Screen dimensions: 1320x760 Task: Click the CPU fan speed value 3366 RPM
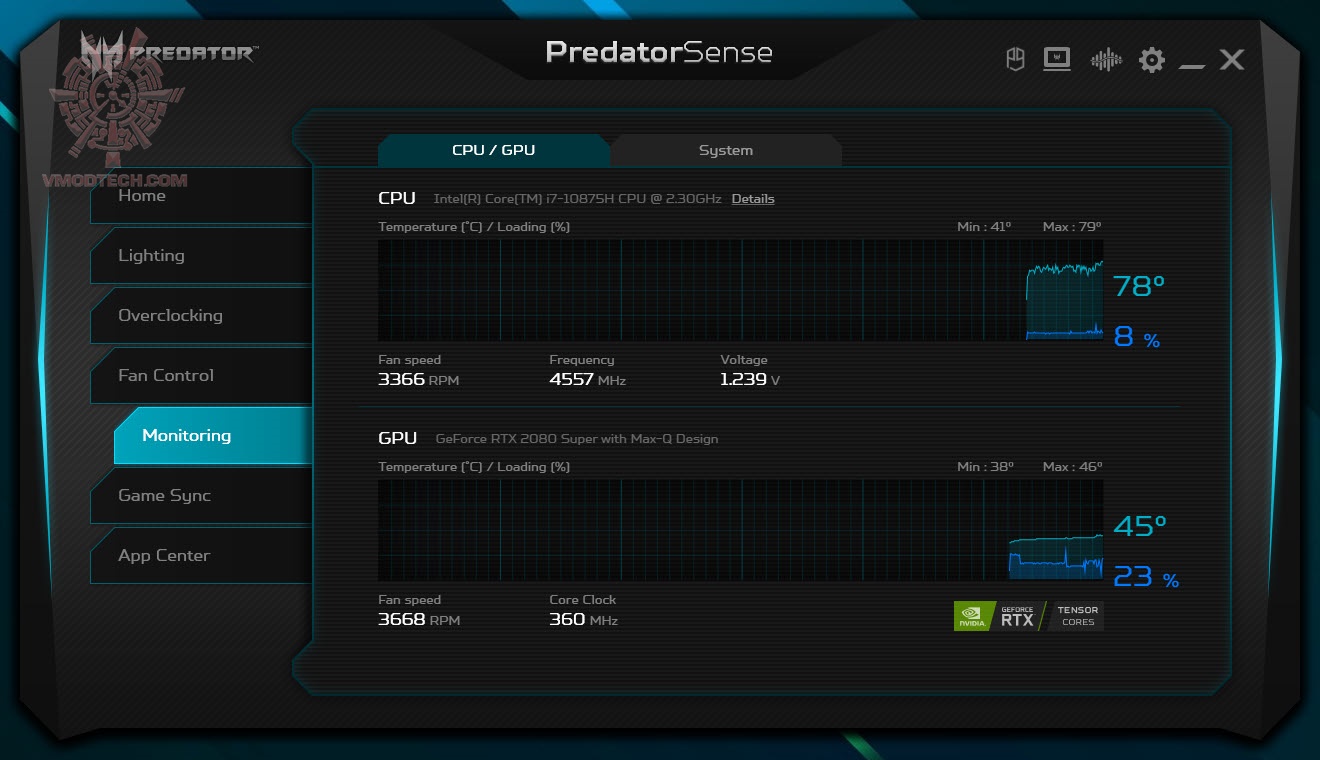[x=419, y=380]
